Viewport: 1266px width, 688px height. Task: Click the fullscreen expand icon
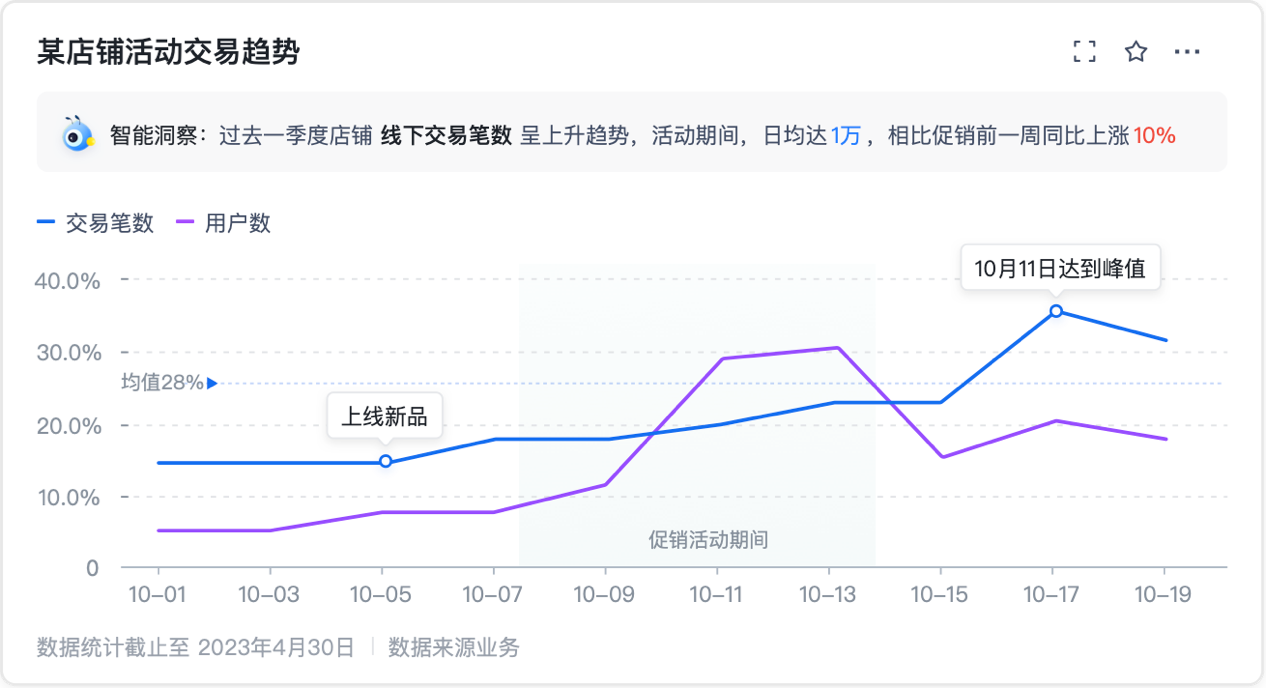pyautogui.click(x=1084, y=52)
